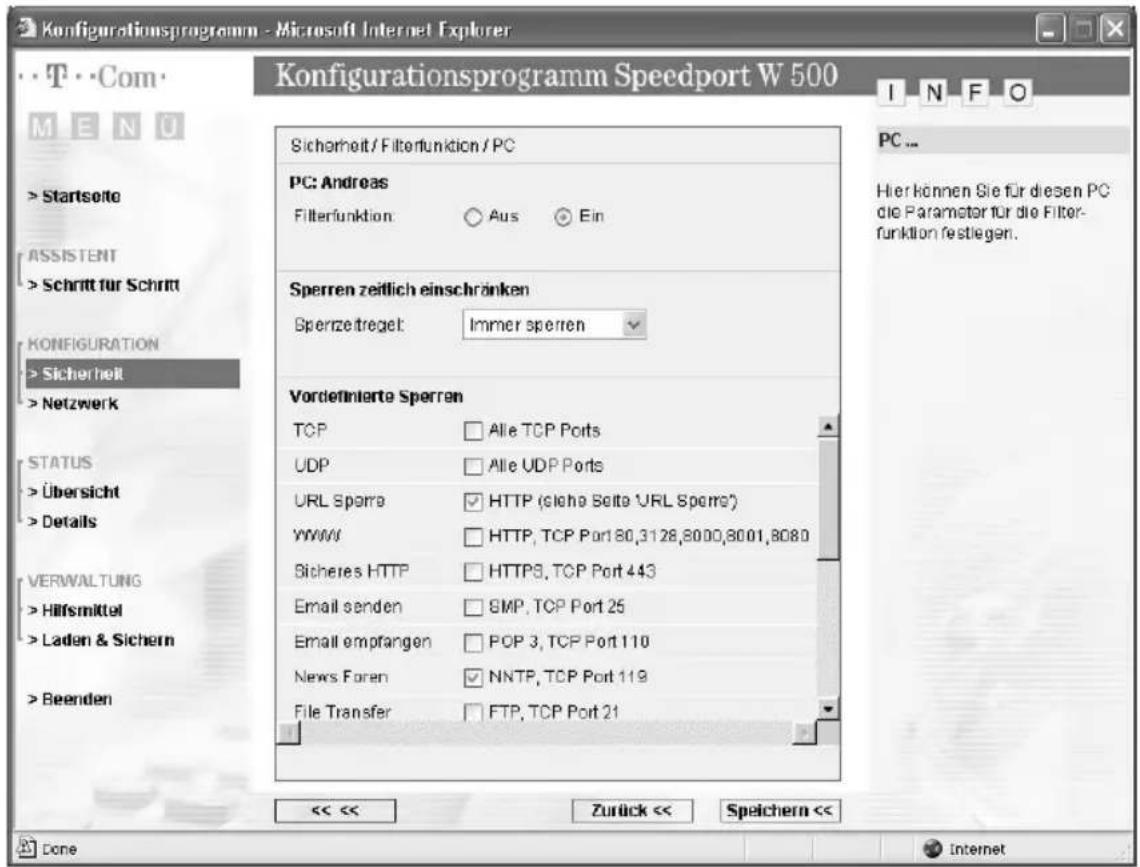Viewport: 1140px width, 867px height.
Task: Click the vertical scrollbar thumb
Action: (827, 499)
